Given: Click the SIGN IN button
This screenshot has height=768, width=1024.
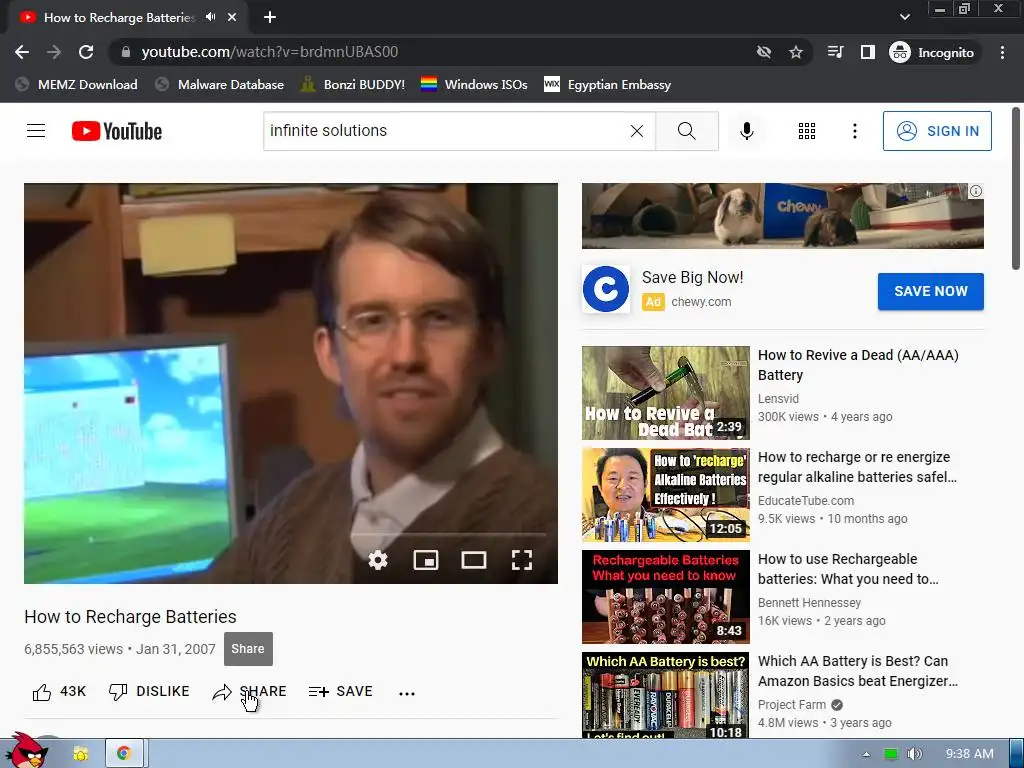Looking at the screenshot, I should point(936,131).
